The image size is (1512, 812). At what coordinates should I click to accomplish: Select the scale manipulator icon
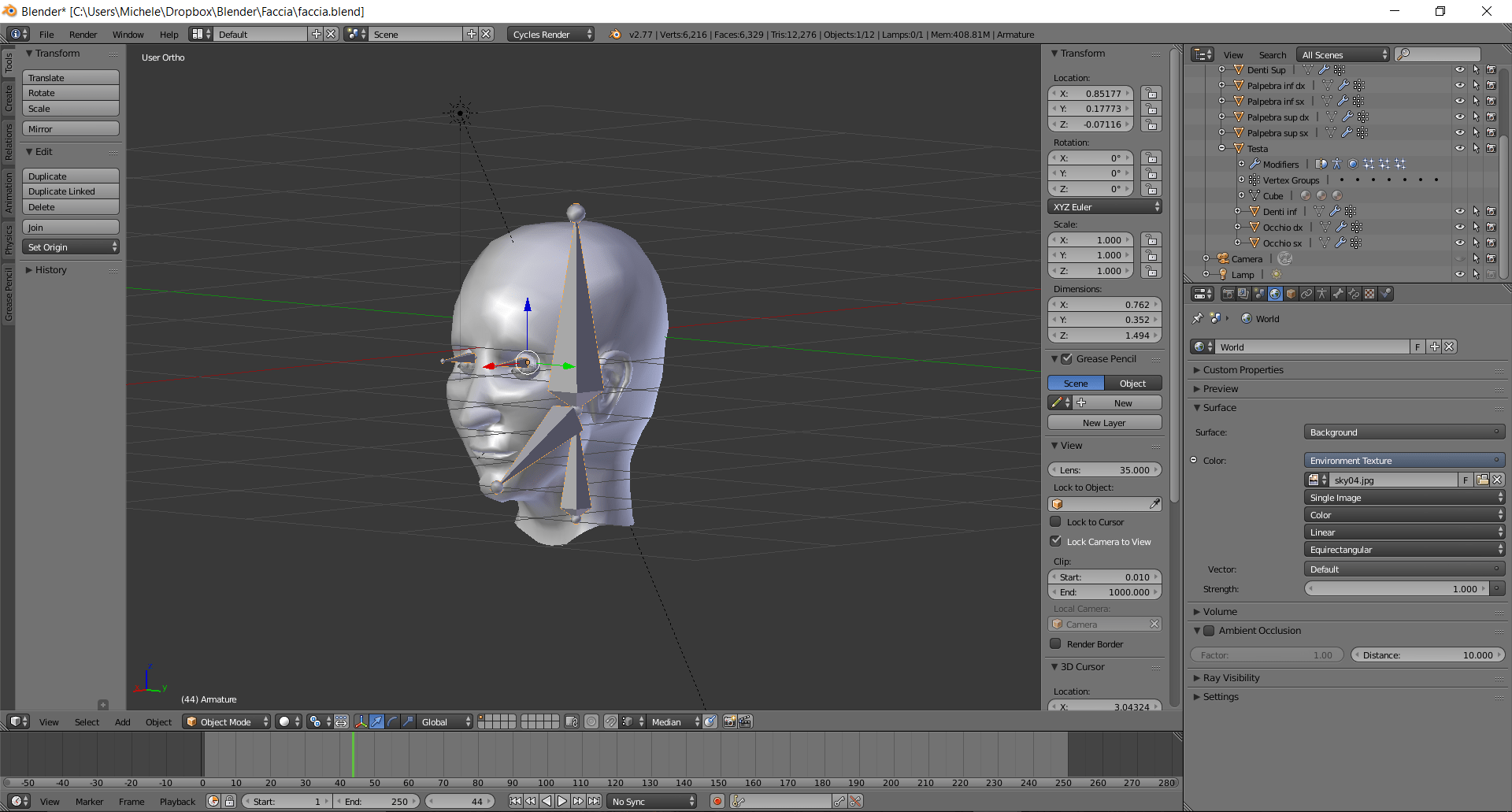coord(408,721)
